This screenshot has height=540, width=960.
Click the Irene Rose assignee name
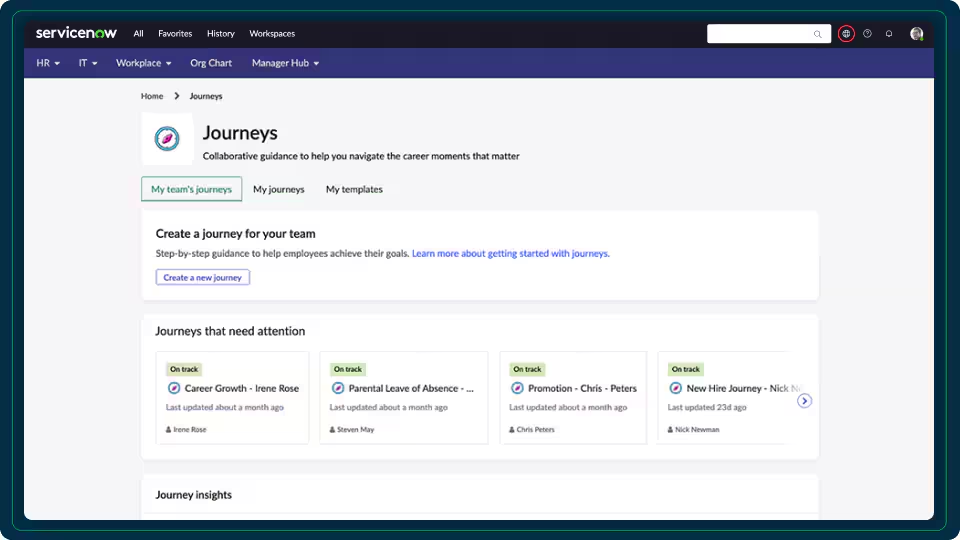190,430
